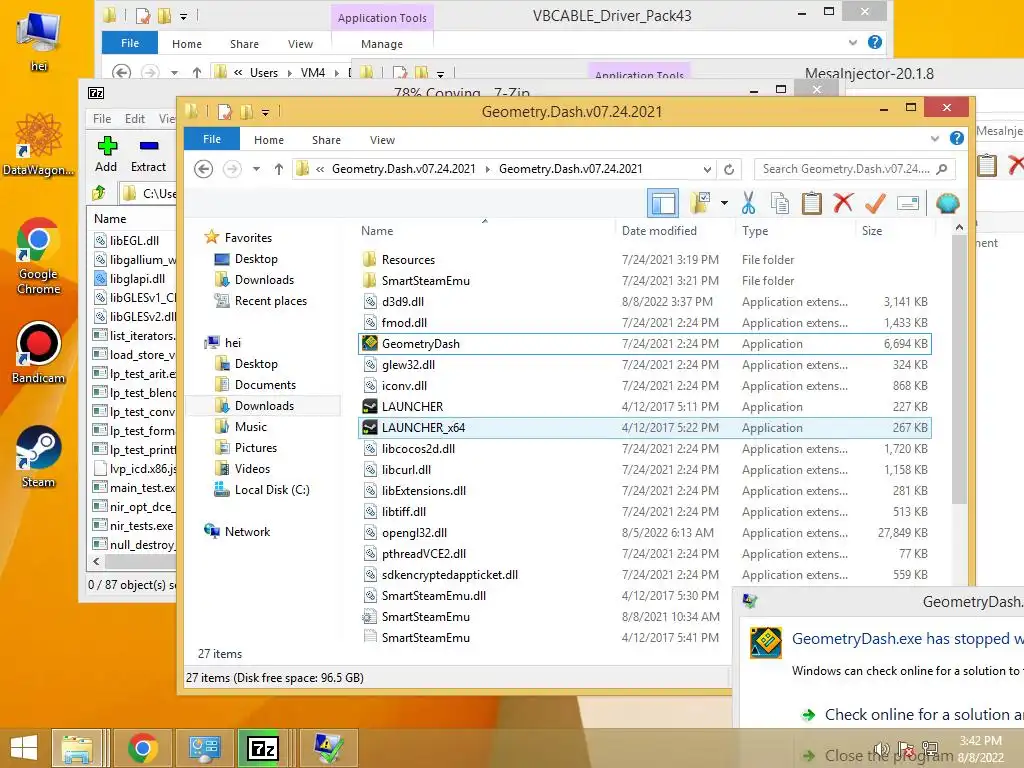
Task: Open the Bandicam desktop shortcut
Action: [x=38, y=353]
